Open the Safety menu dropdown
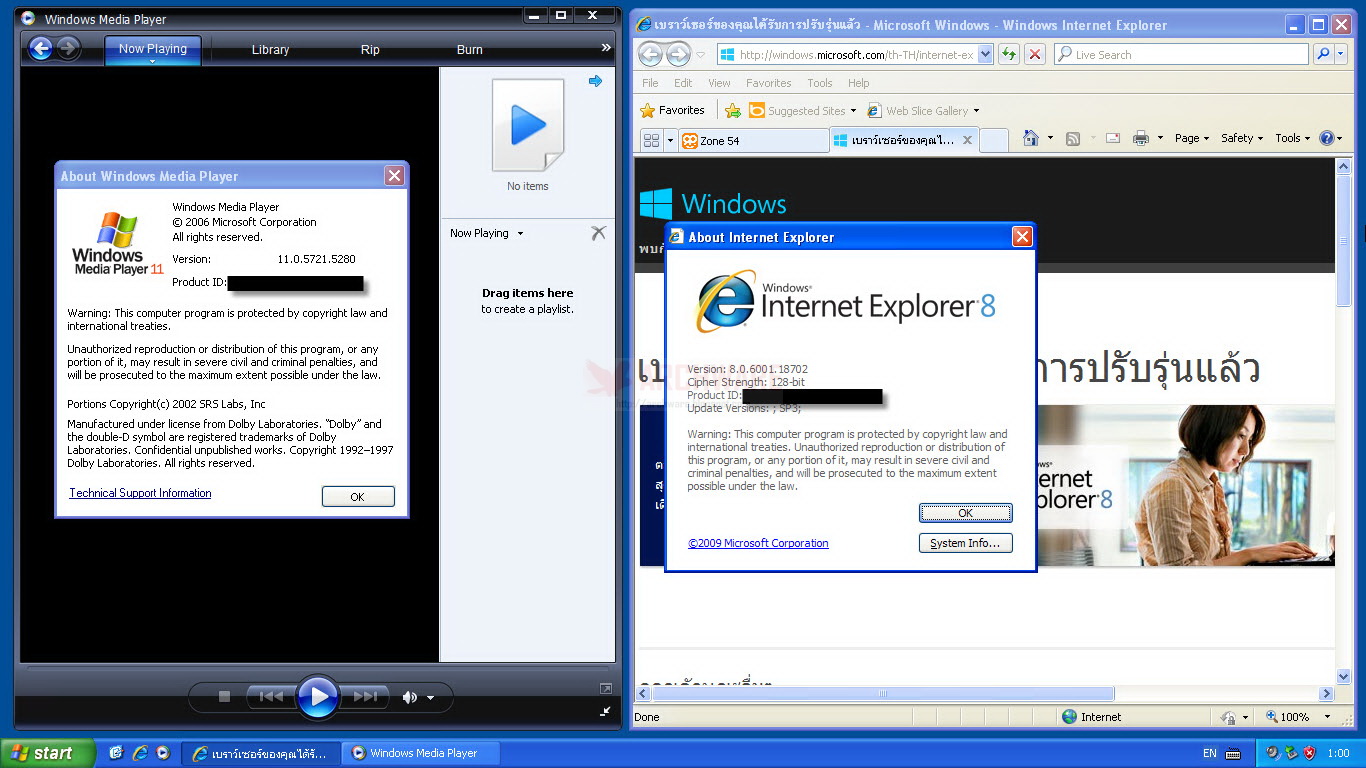Image resolution: width=1366 pixels, height=768 pixels. tap(1242, 139)
